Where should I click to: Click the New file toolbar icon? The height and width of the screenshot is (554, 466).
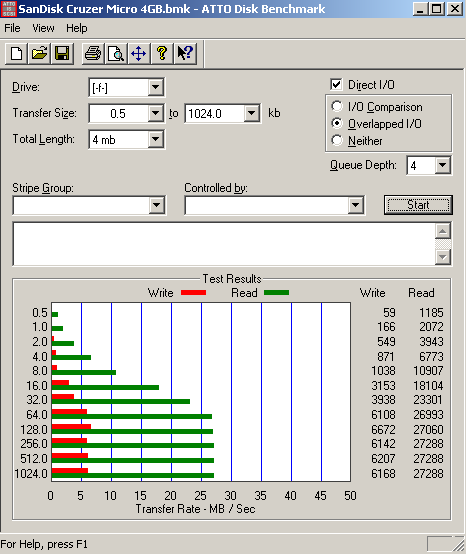pos(16,54)
